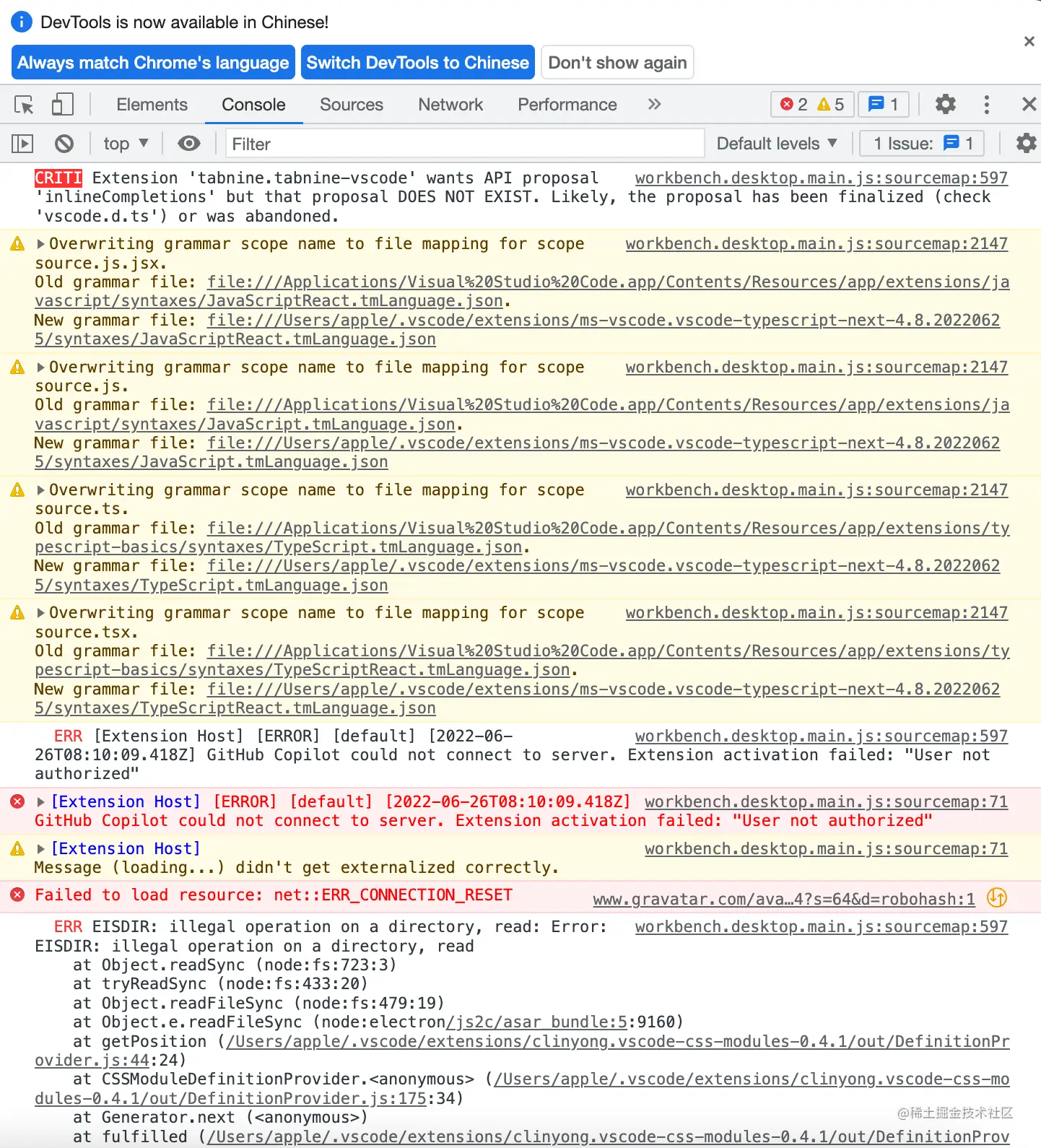Image resolution: width=1041 pixels, height=1148 pixels.
Task: Open the messages counter badge showing 1
Action: pos(884,105)
